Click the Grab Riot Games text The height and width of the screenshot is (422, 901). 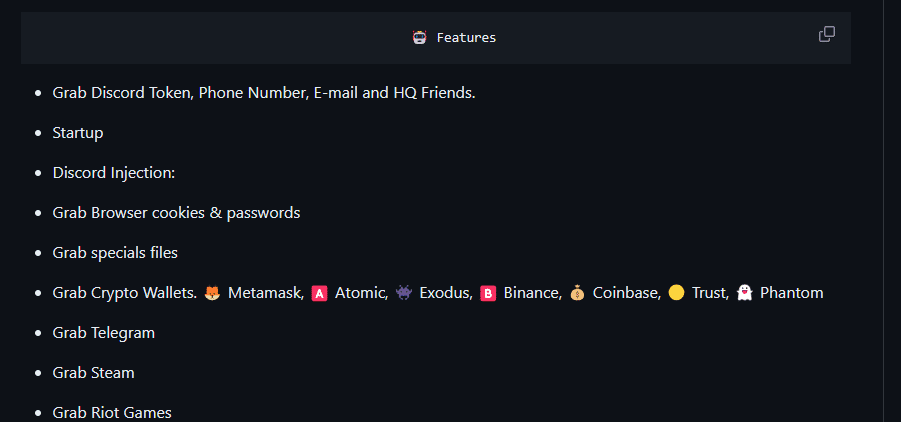click(112, 412)
